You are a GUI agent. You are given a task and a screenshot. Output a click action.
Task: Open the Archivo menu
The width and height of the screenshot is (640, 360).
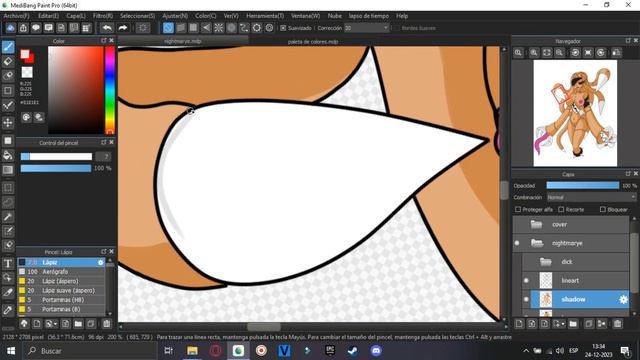(x=16, y=16)
